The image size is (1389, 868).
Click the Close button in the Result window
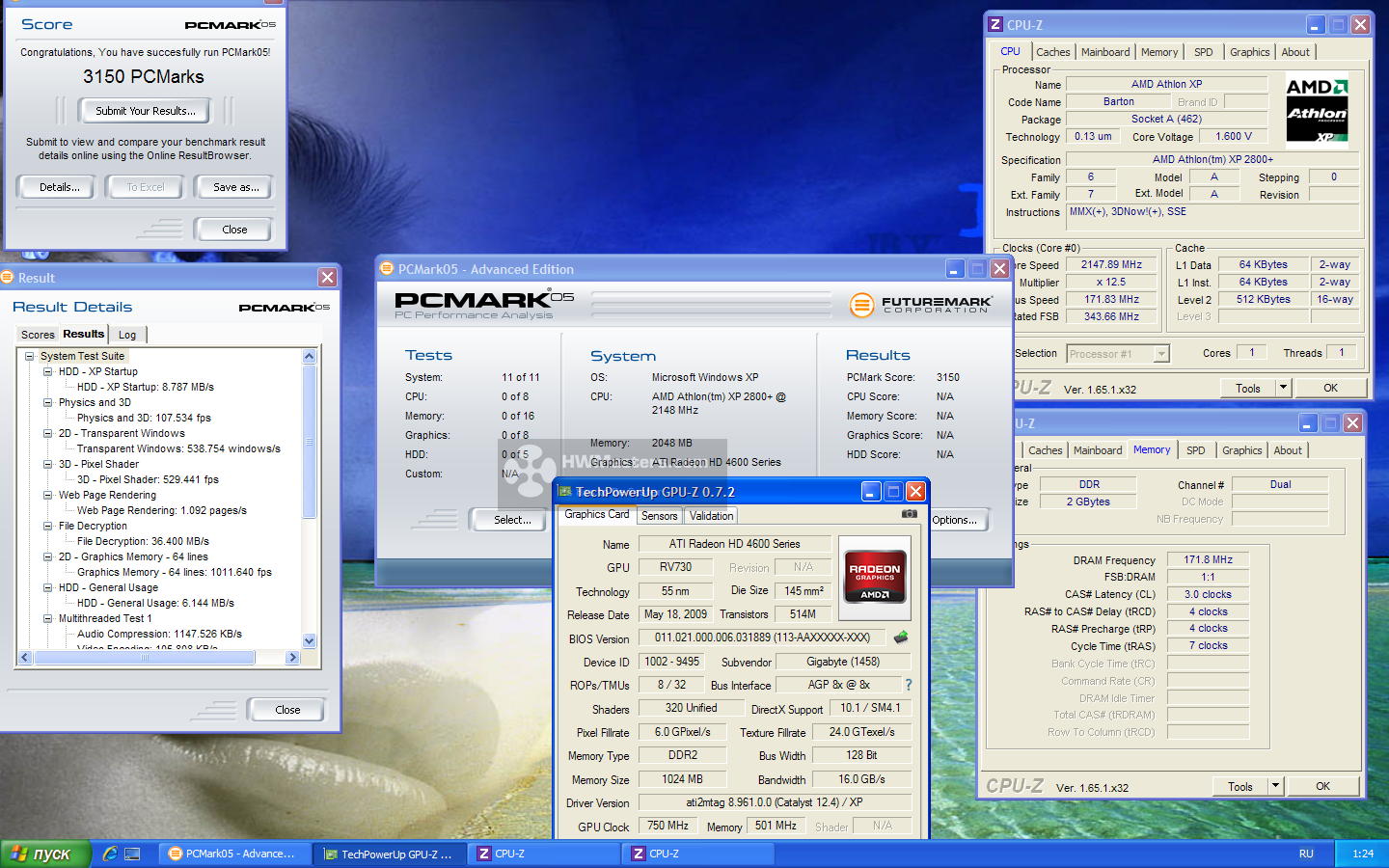point(287,710)
